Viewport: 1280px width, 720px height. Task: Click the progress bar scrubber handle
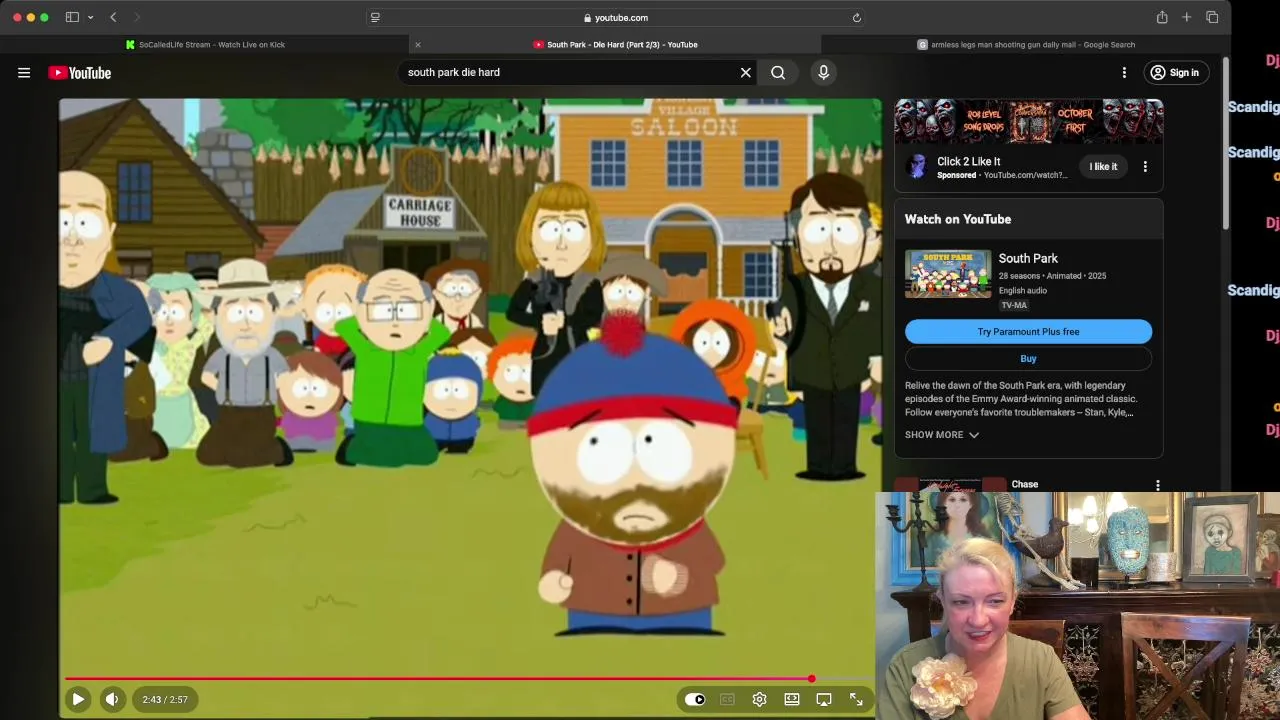[811, 679]
